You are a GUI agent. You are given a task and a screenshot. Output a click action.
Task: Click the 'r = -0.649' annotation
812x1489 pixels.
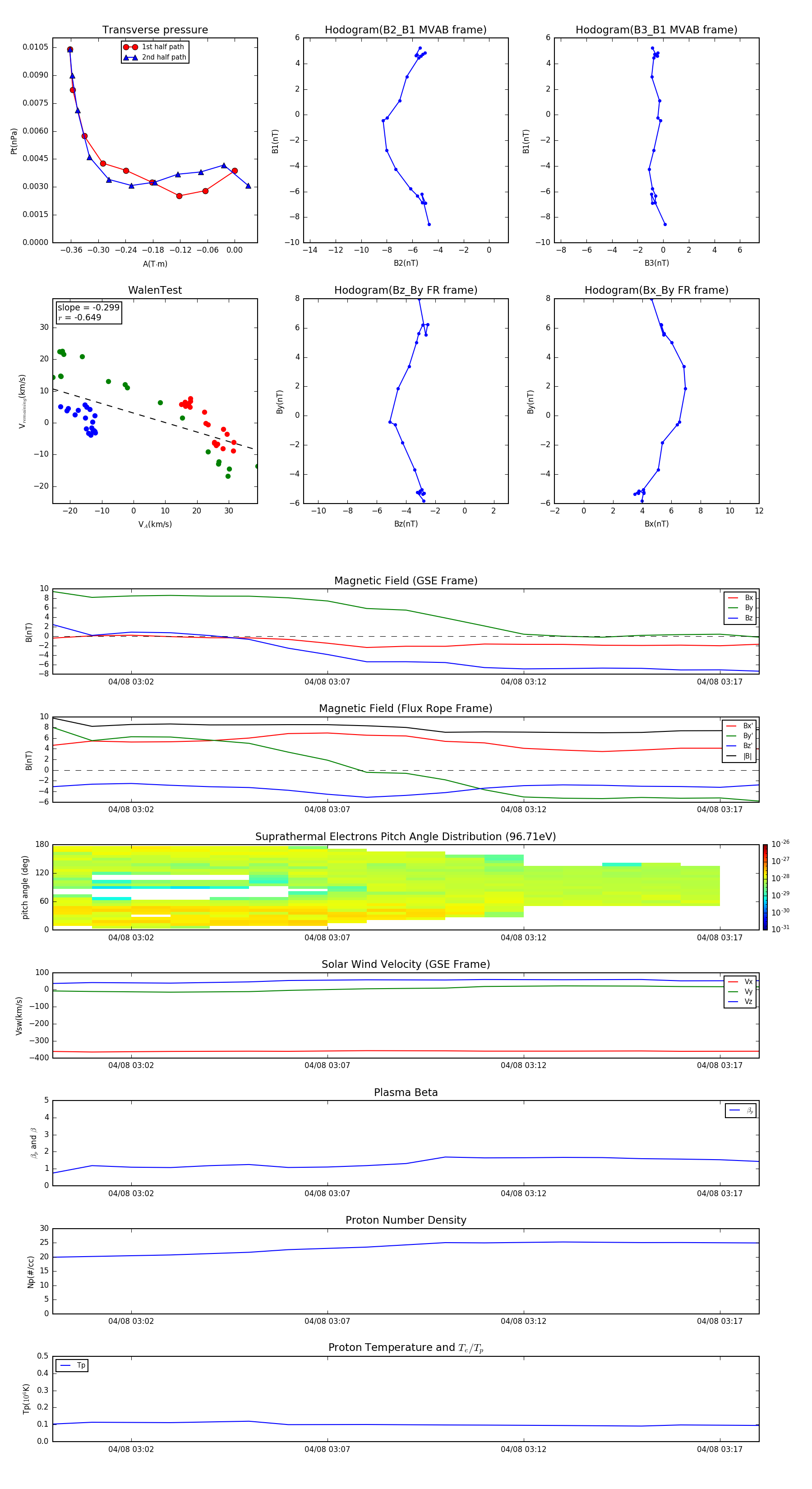pos(80,317)
